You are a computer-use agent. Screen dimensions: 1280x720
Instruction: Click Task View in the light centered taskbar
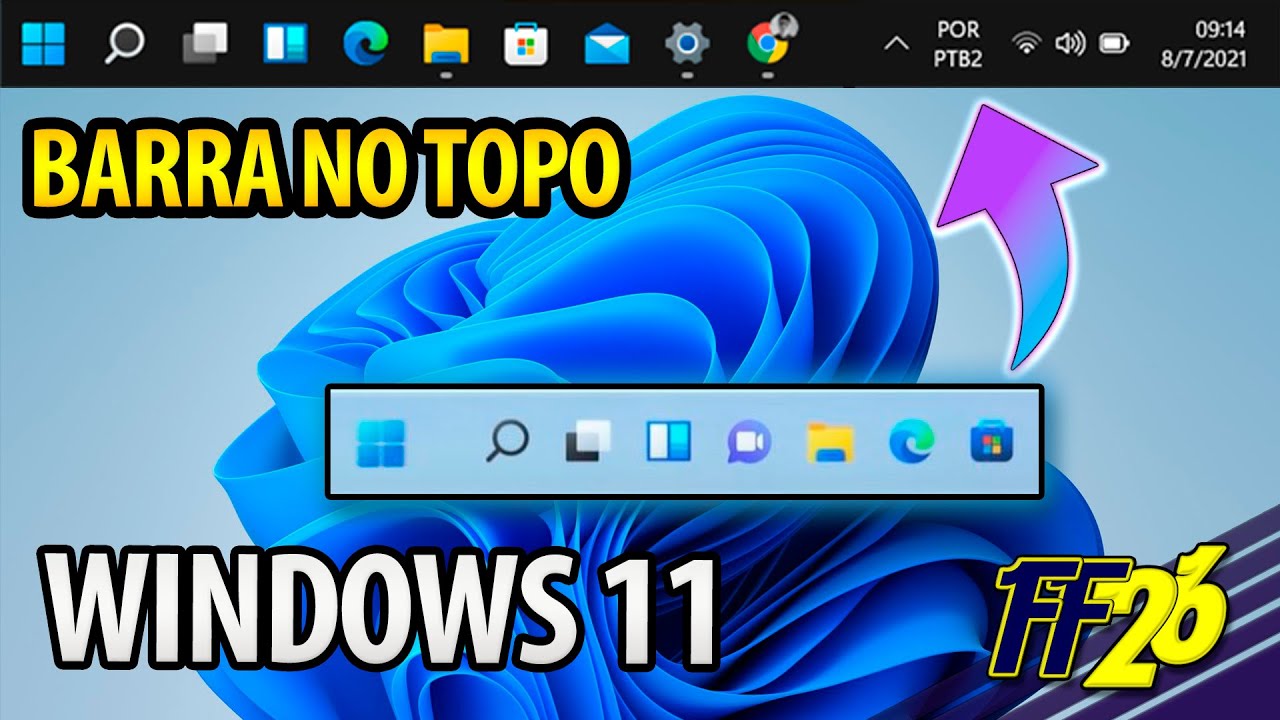click(588, 441)
